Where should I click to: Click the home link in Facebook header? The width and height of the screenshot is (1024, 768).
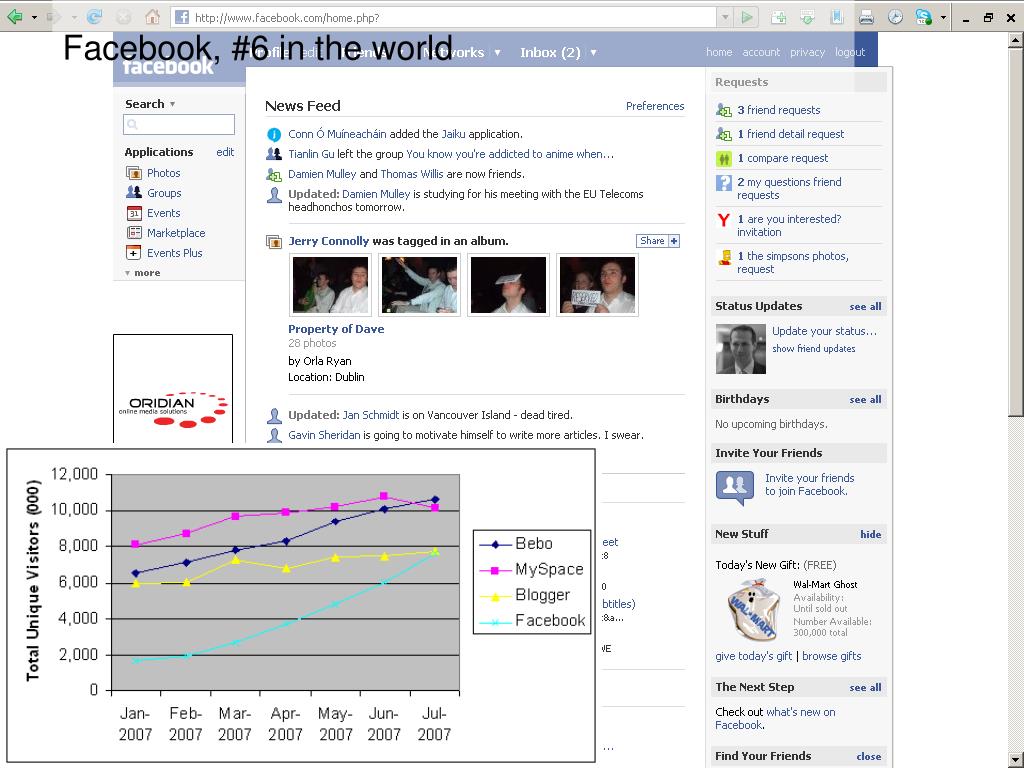click(x=718, y=52)
